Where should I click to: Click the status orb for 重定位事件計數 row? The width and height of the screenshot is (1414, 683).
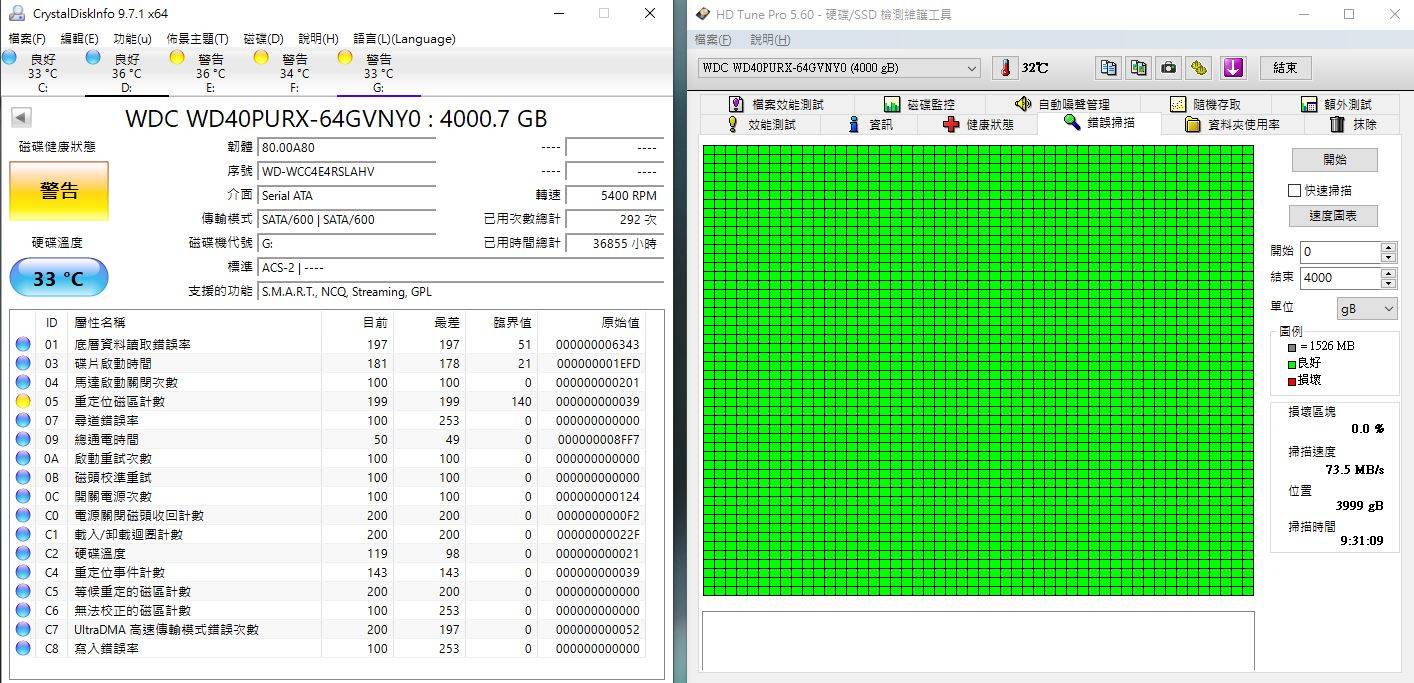click(23, 572)
